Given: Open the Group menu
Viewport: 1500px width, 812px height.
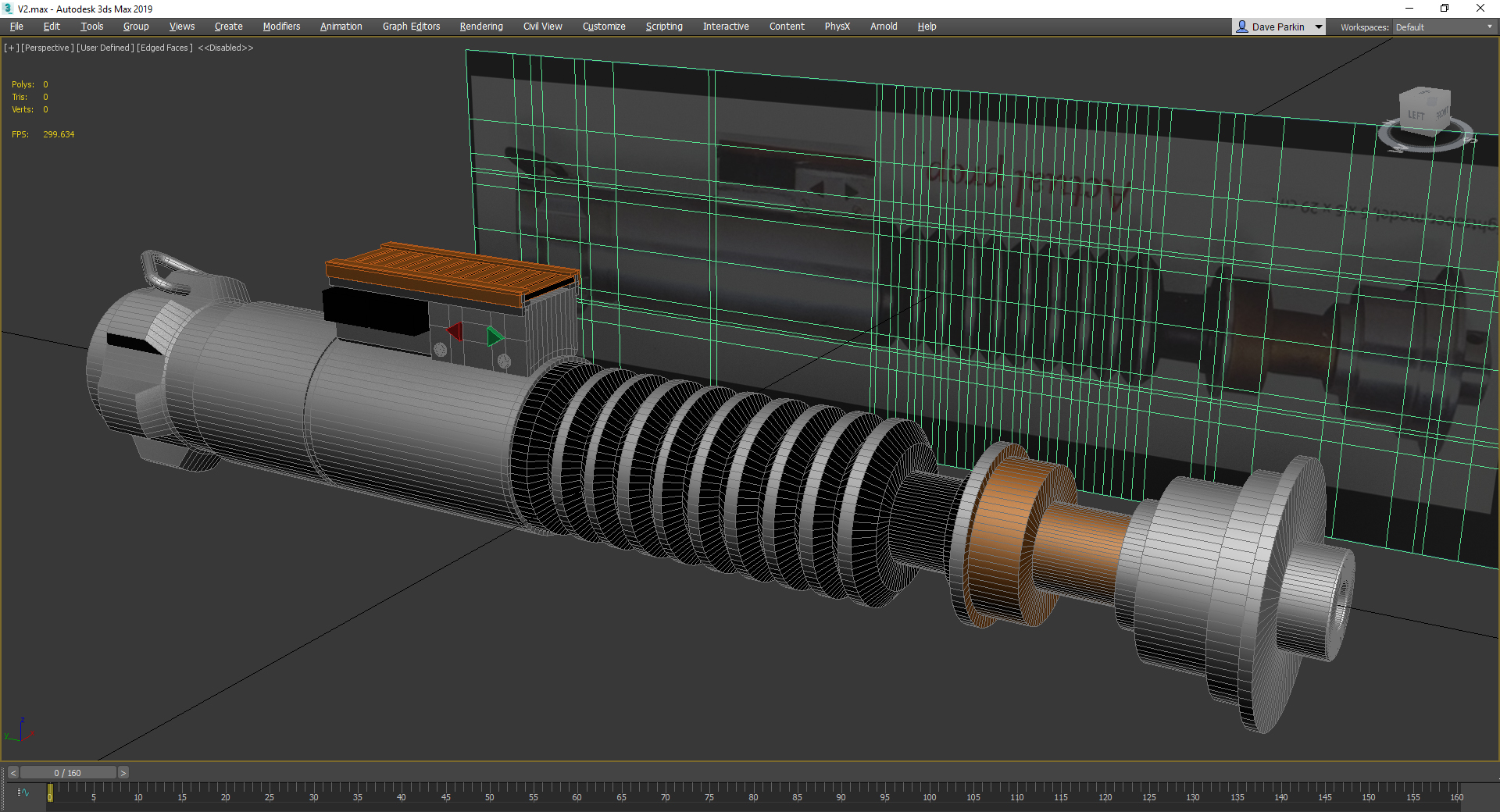Looking at the screenshot, I should (x=136, y=27).
